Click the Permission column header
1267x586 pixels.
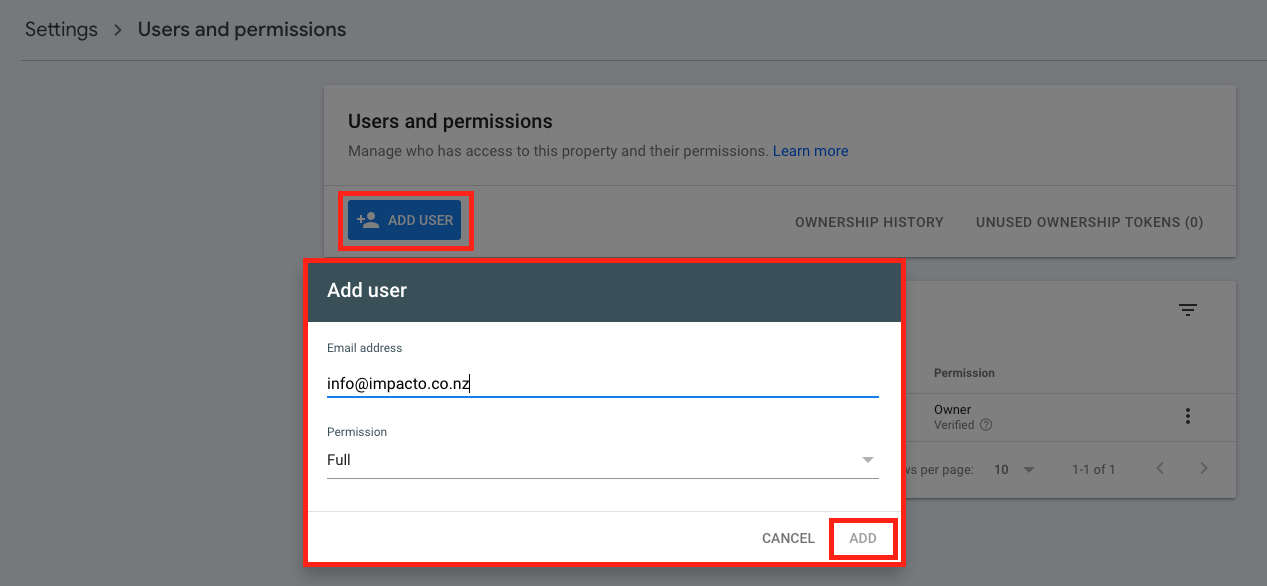pos(964,373)
